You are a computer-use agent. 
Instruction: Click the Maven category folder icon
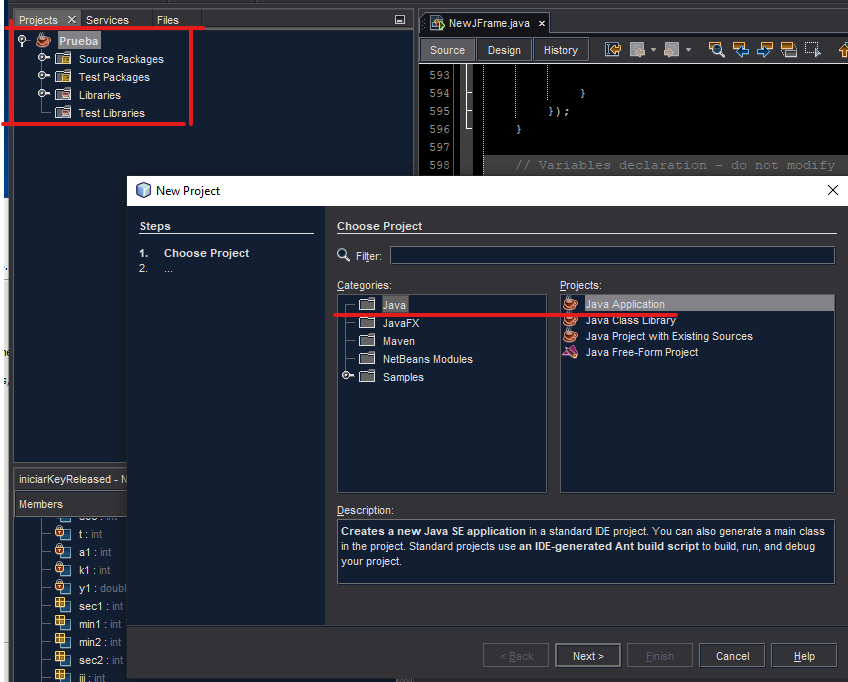click(x=367, y=340)
